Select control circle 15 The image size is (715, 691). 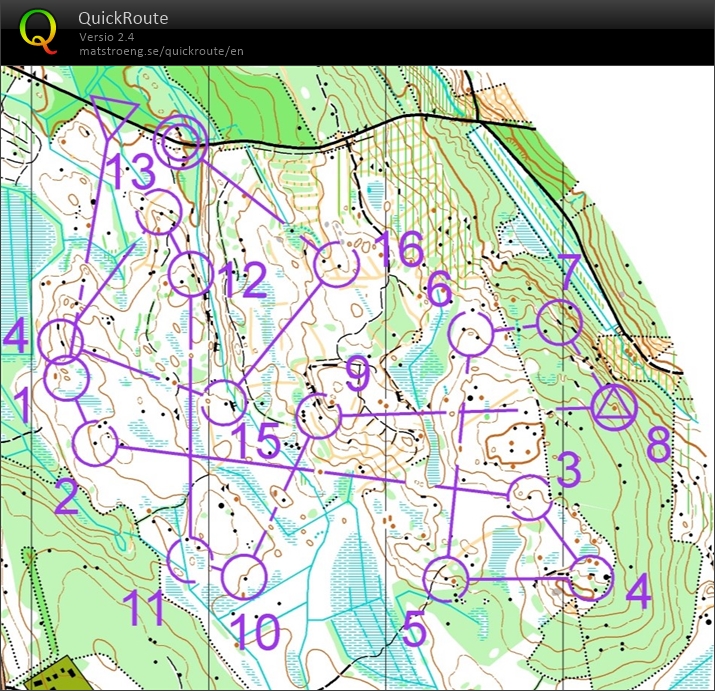click(222, 402)
